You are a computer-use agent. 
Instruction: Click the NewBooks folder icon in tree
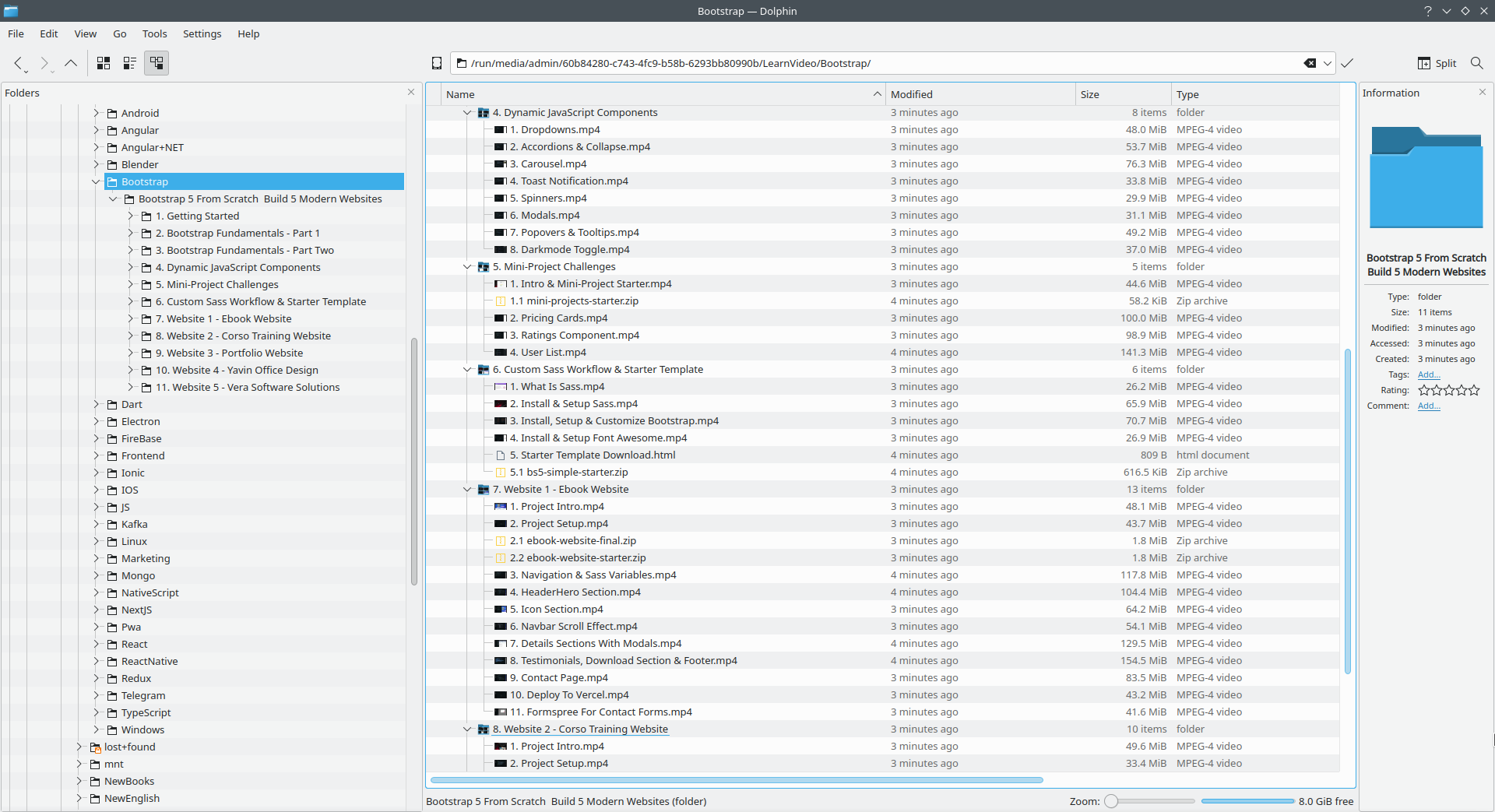coord(95,781)
